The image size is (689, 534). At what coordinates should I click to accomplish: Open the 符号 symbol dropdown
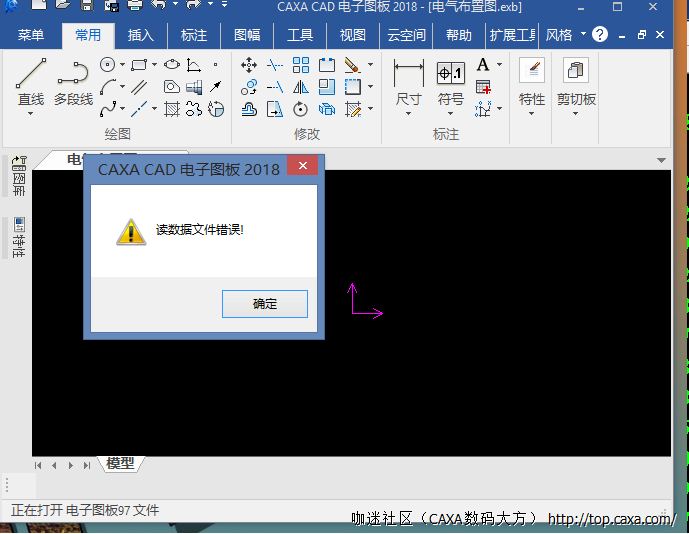[450, 114]
